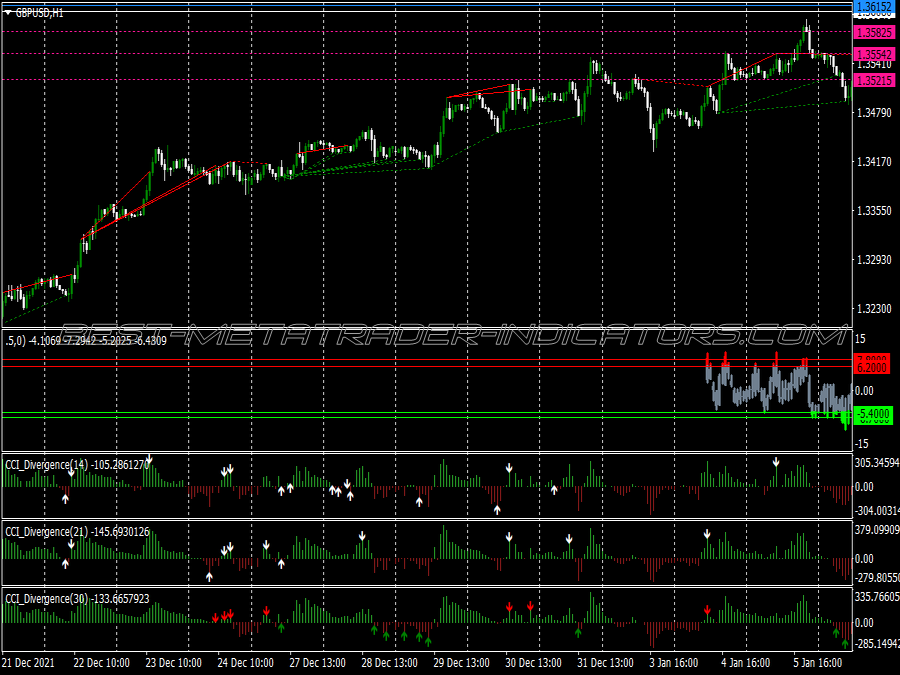Click the 24 Dec 10:00 time label
900x675 pixels.
[245, 663]
